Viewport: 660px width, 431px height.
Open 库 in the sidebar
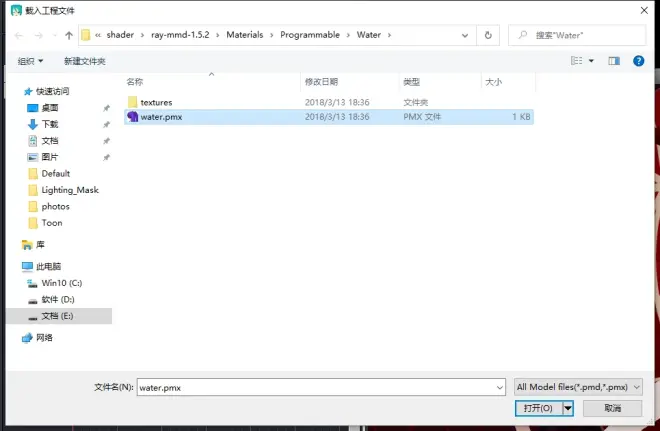click(40, 245)
